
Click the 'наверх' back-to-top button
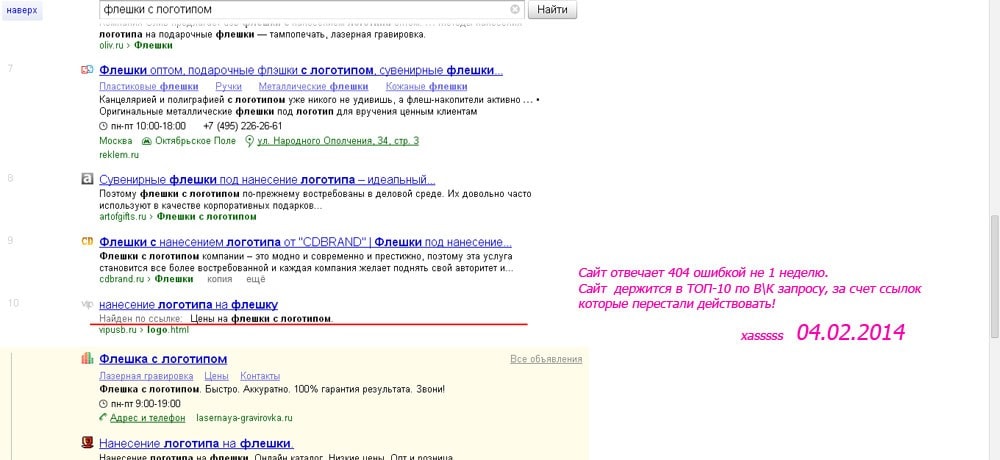tap(22, 10)
